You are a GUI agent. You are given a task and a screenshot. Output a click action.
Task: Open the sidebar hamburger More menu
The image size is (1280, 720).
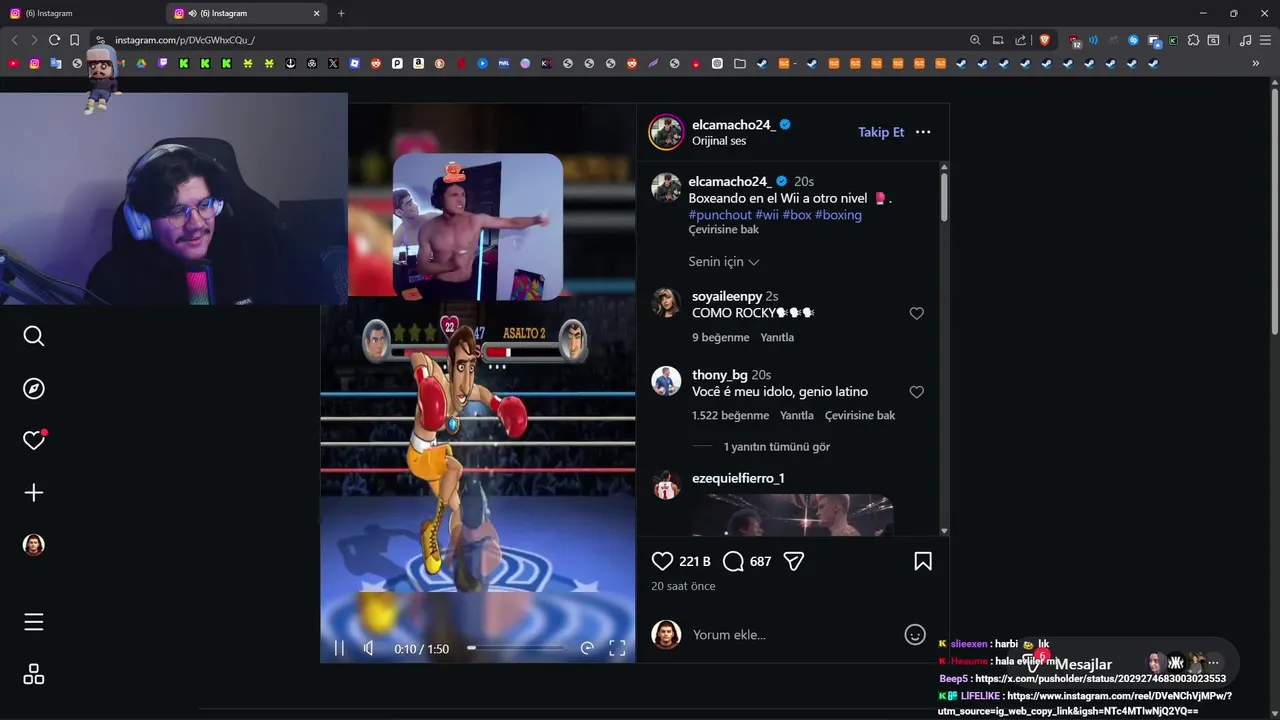coord(34,622)
